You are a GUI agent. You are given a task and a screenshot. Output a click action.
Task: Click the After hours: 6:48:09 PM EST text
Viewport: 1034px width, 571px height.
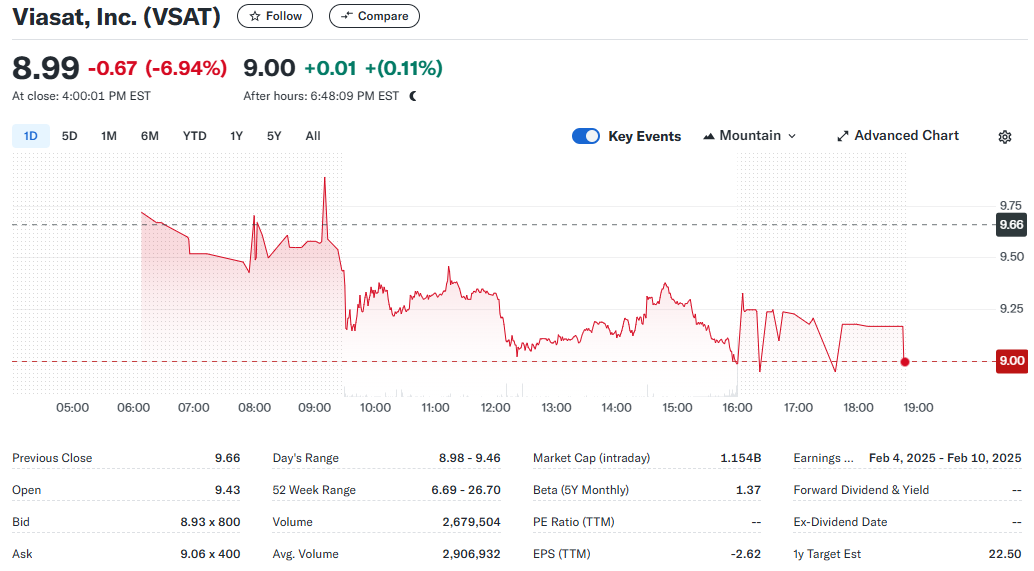click(321, 96)
